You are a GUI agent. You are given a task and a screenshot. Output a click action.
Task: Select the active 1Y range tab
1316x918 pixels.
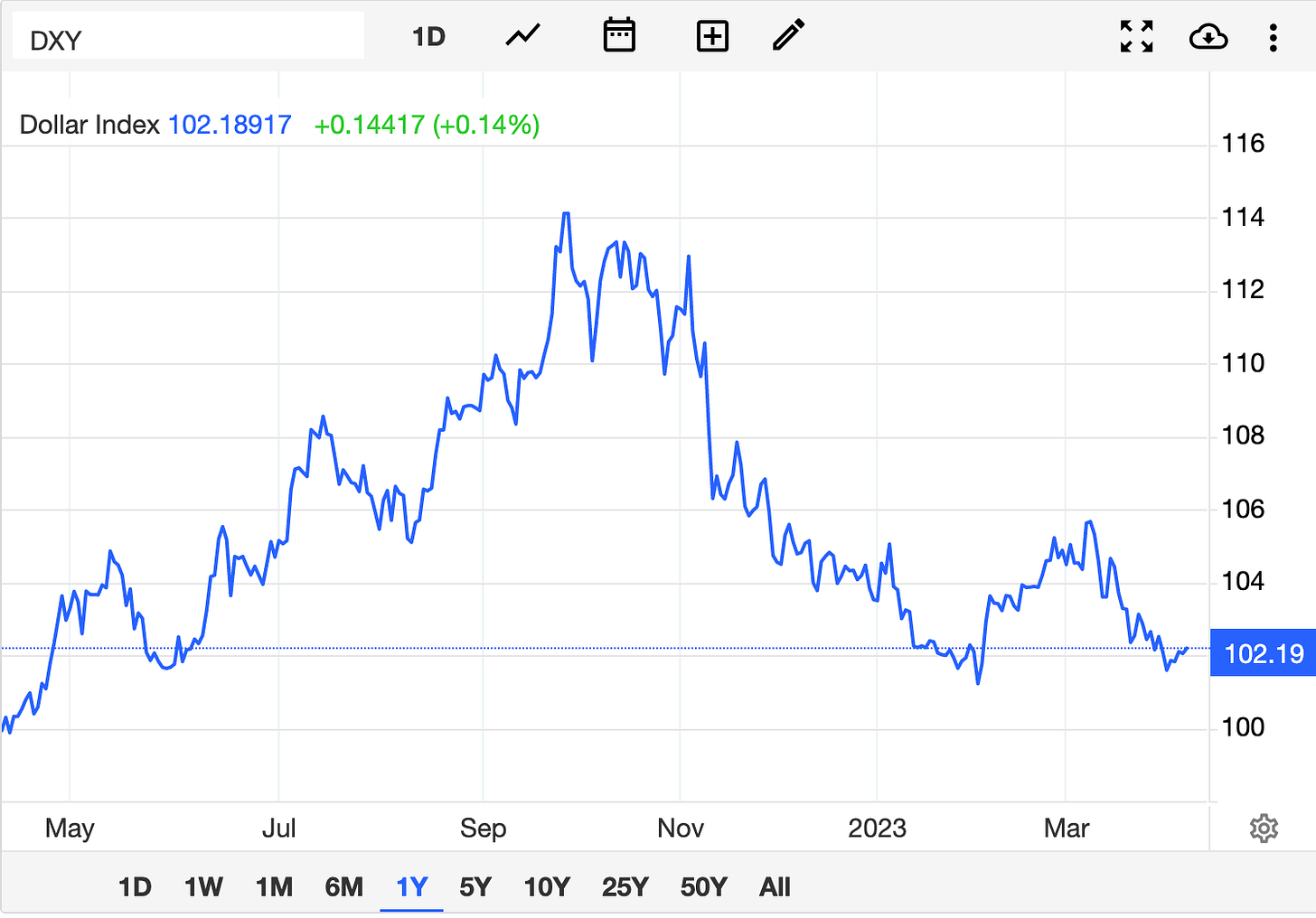tap(411, 887)
